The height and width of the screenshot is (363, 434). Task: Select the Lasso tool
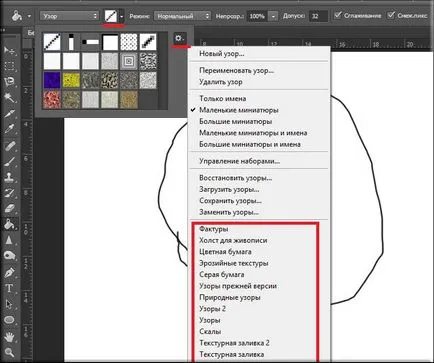9,82
